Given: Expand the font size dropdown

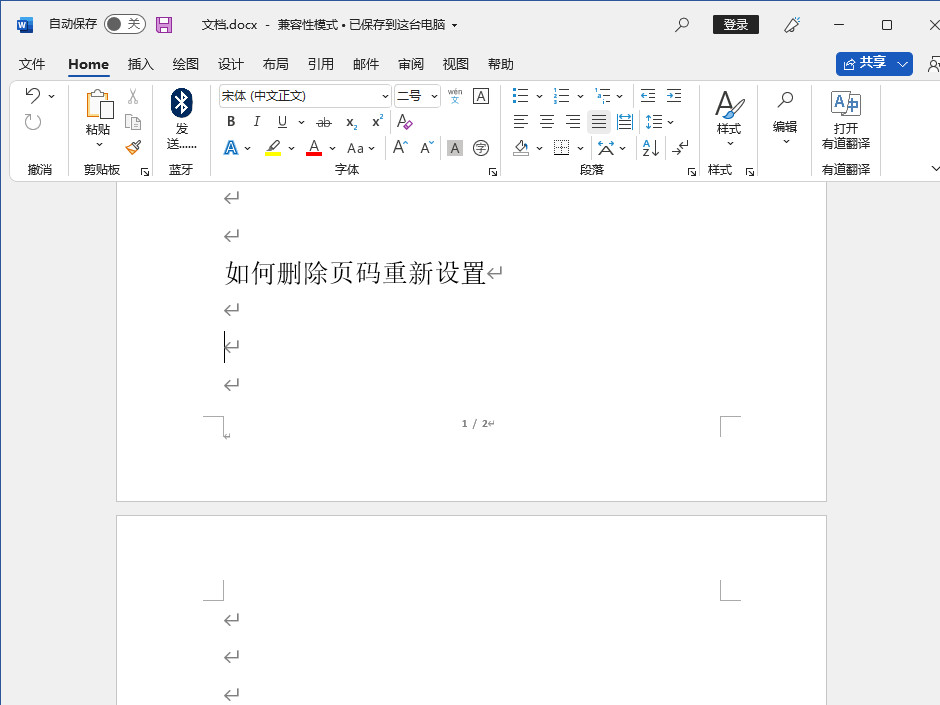Looking at the screenshot, I should (434, 96).
